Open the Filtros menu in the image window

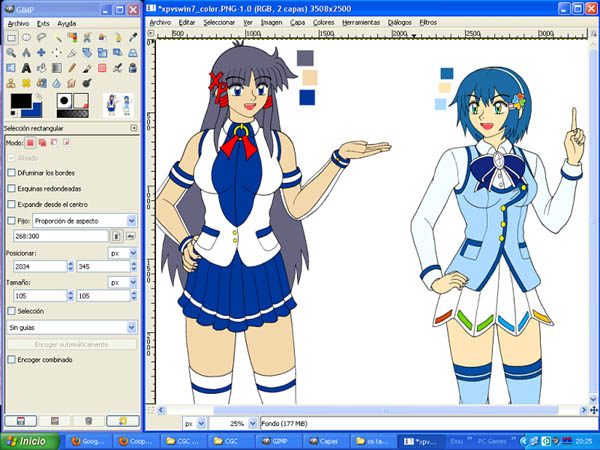pos(428,23)
